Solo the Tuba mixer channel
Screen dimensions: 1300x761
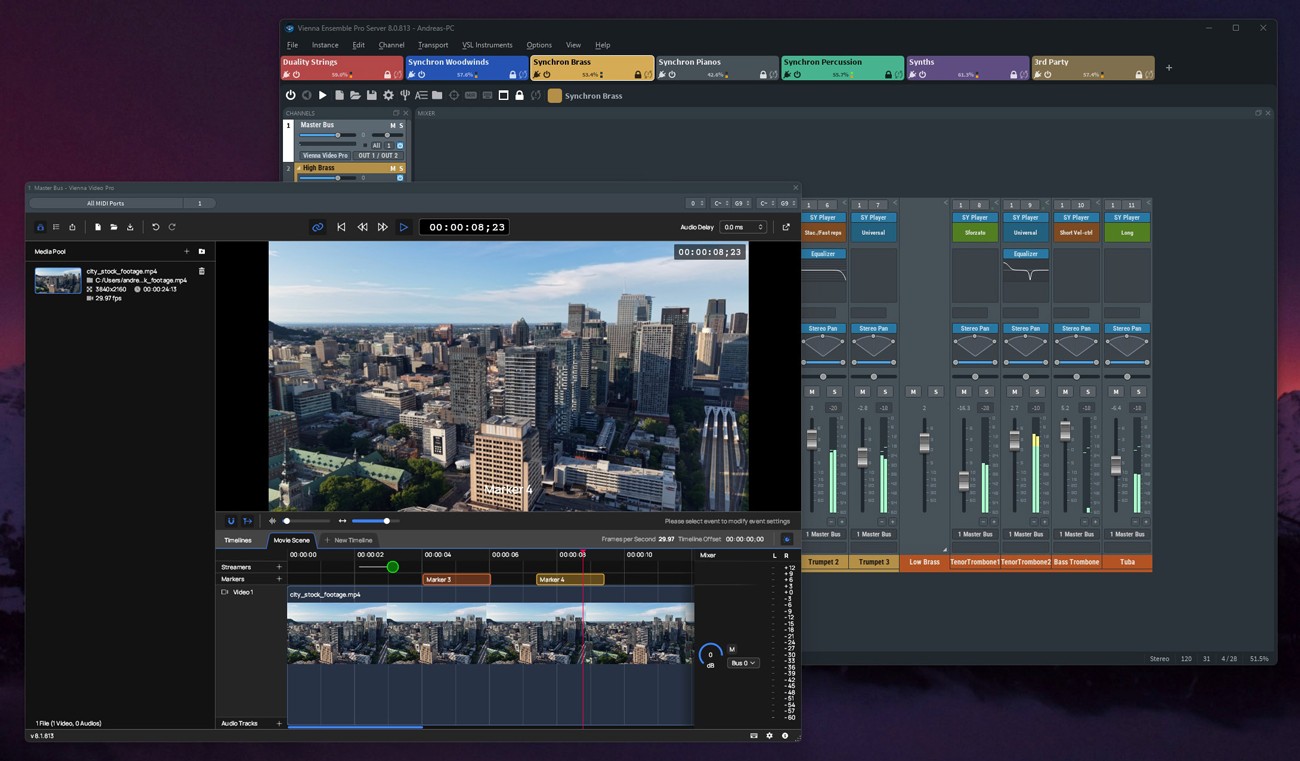click(1138, 392)
